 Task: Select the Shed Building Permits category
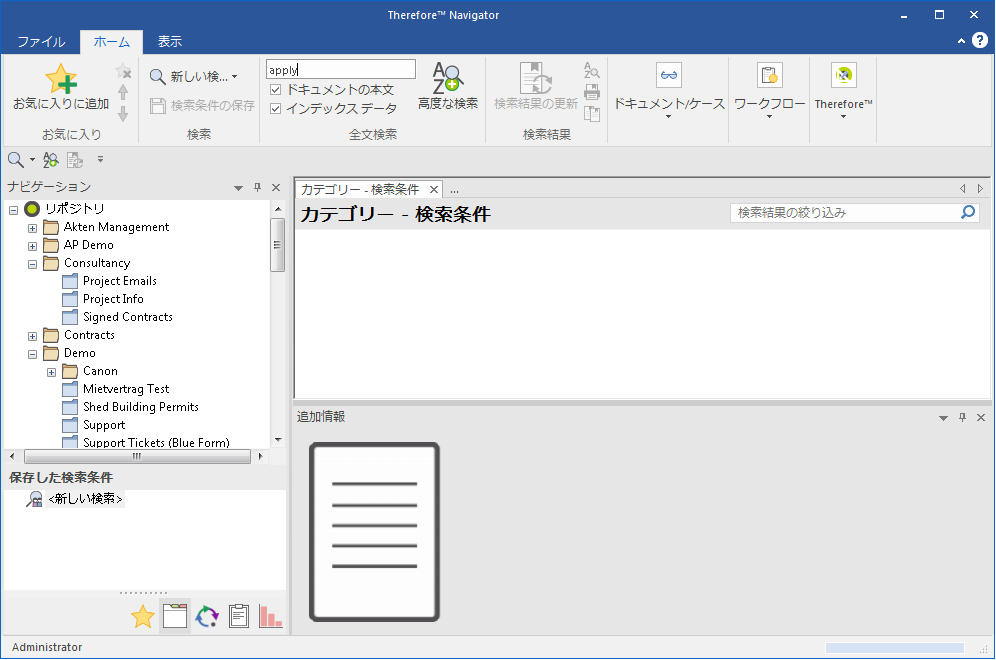pyautogui.click(x=140, y=407)
